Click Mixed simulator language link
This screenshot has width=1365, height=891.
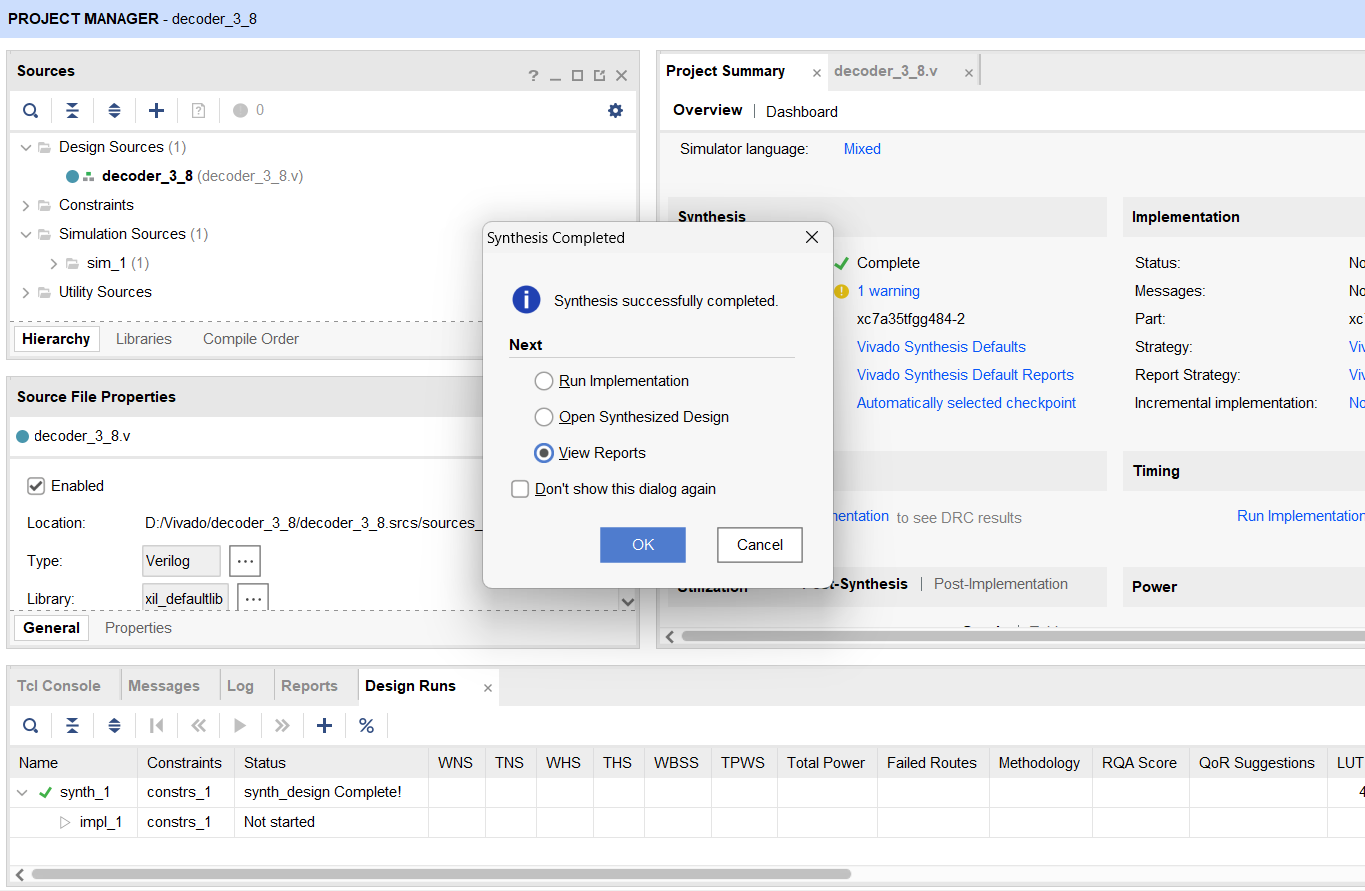(x=862, y=149)
